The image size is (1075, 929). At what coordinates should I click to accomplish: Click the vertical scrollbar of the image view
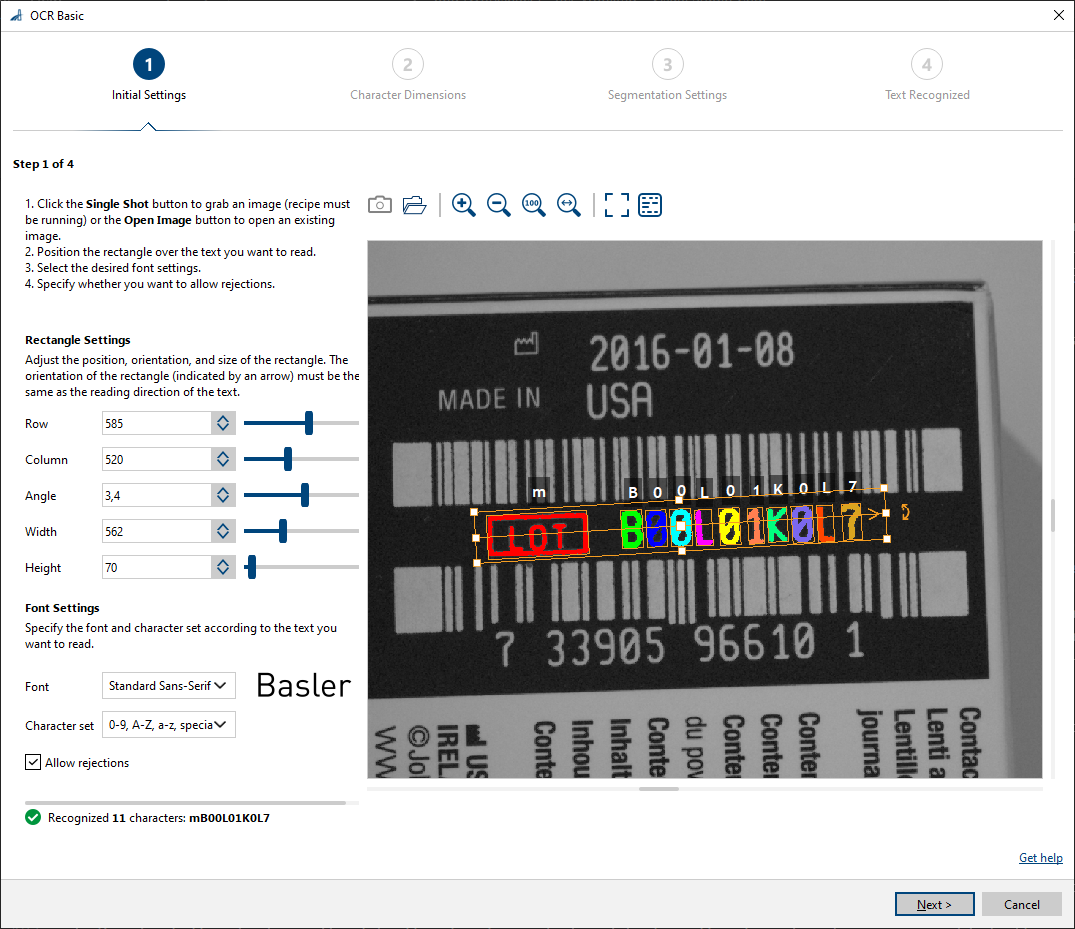click(1053, 514)
